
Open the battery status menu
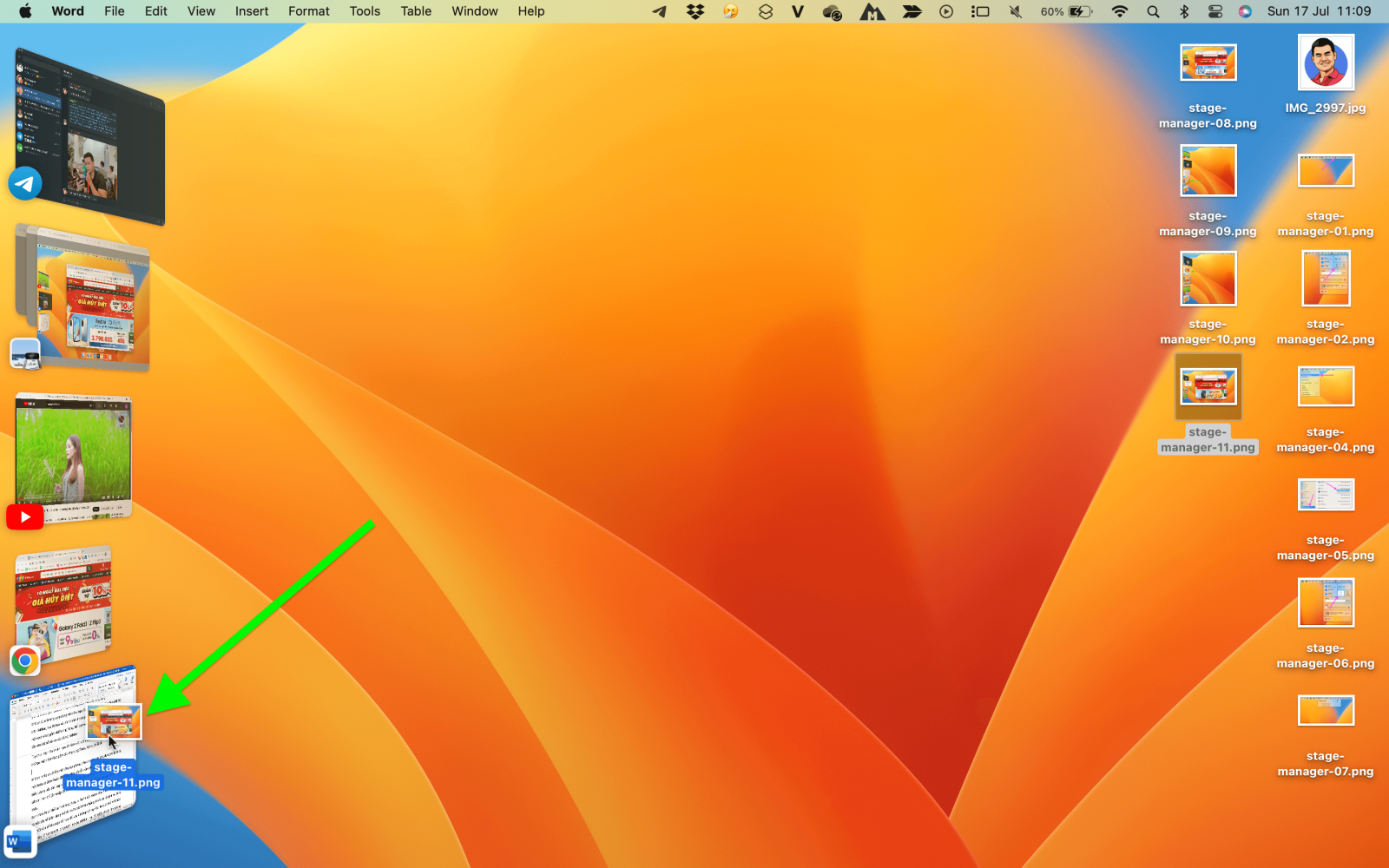1068,11
